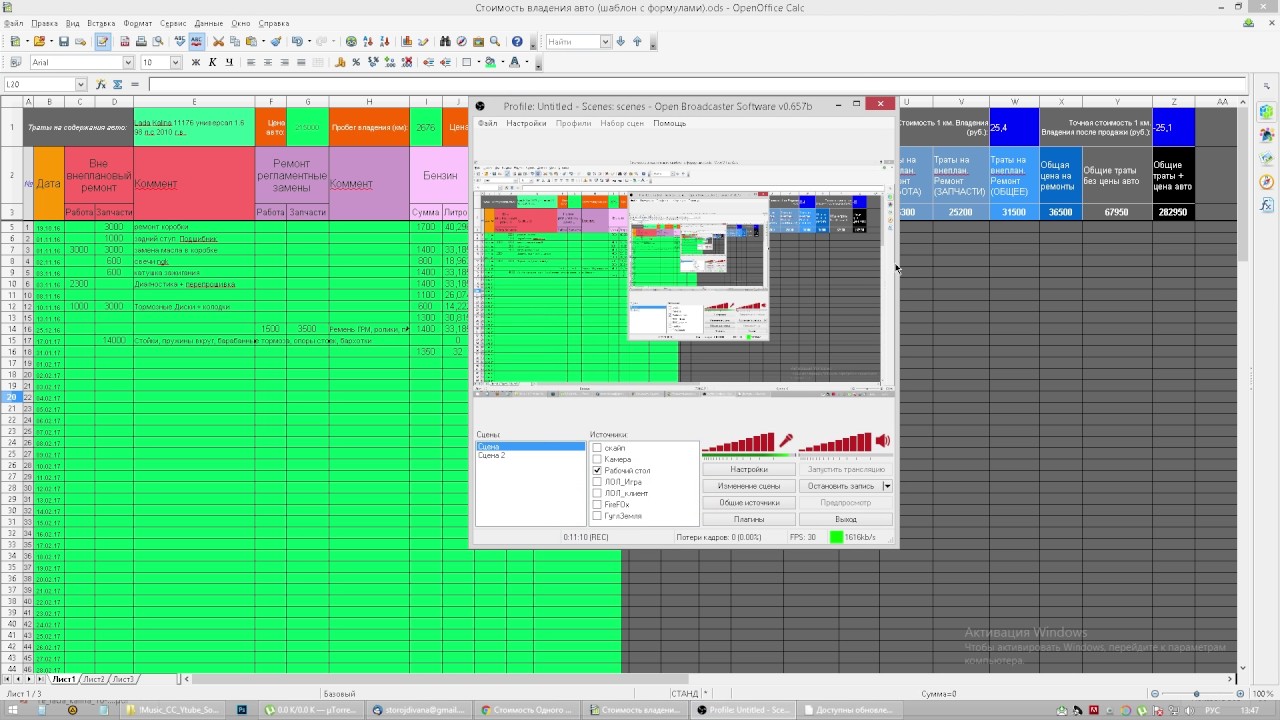Open the Вставка menu in Calc
The image size is (1280, 720).
coord(101,23)
